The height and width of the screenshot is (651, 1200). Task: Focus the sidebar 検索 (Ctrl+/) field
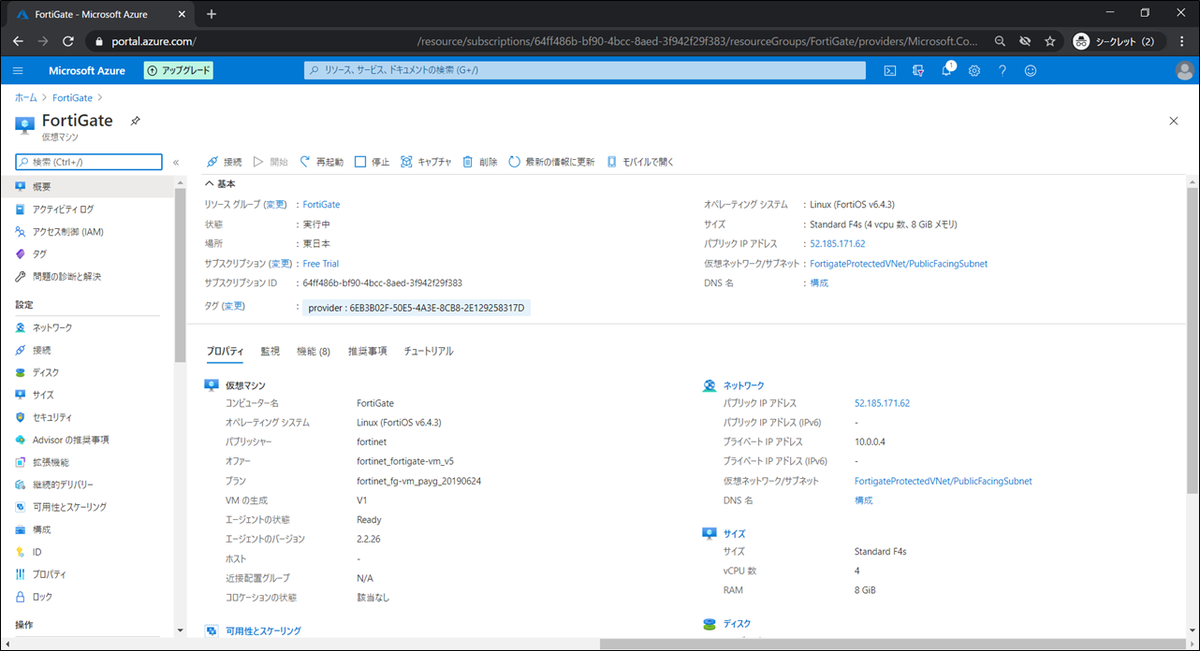[x=89, y=162]
